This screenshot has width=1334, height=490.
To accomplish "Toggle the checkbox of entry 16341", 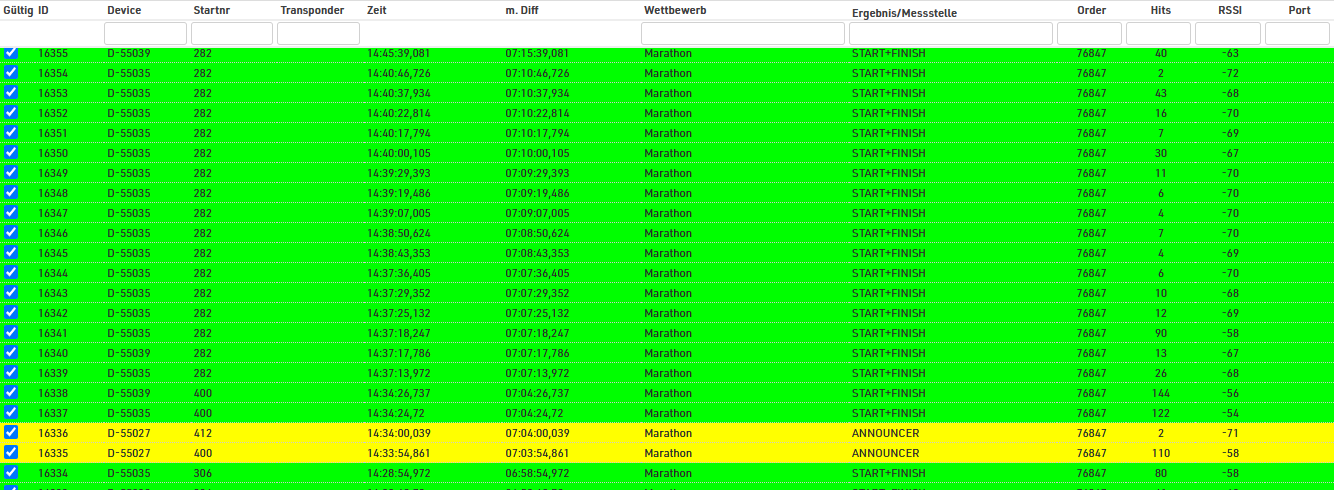I will 11,333.
